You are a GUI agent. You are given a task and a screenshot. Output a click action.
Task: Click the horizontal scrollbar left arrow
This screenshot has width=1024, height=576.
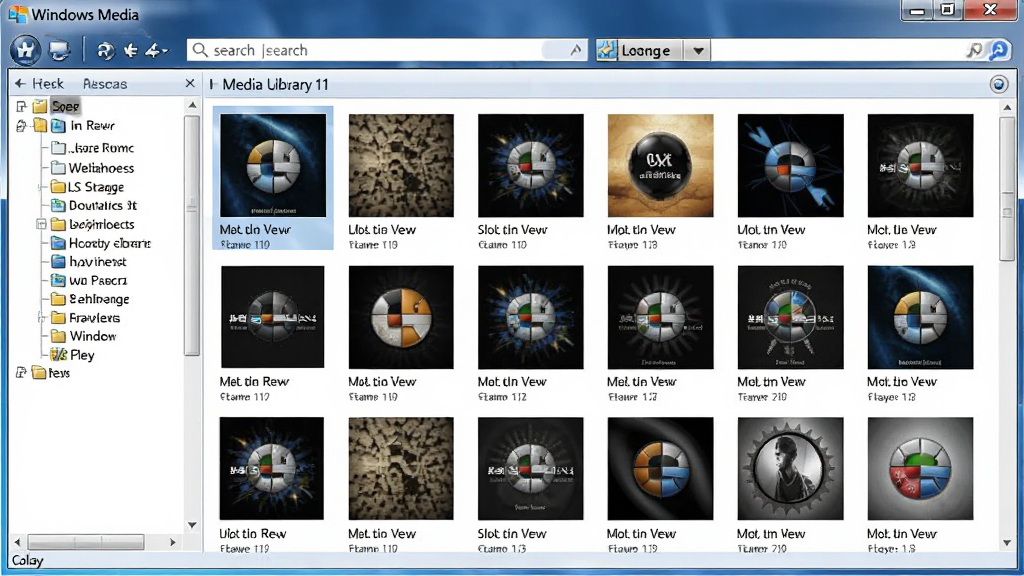pyautogui.click(x=18, y=542)
